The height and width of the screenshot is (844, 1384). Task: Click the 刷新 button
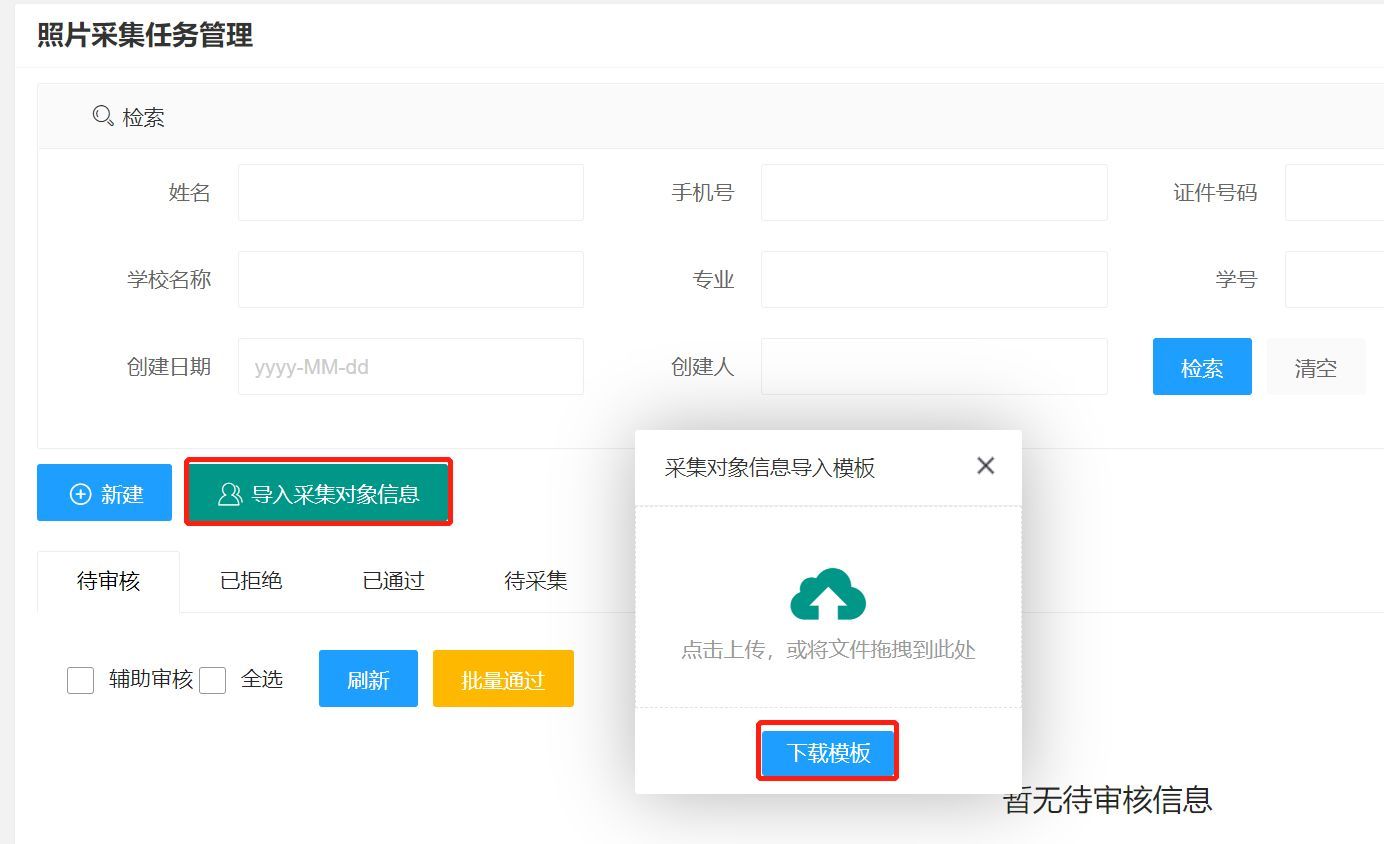click(x=368, y=679)
